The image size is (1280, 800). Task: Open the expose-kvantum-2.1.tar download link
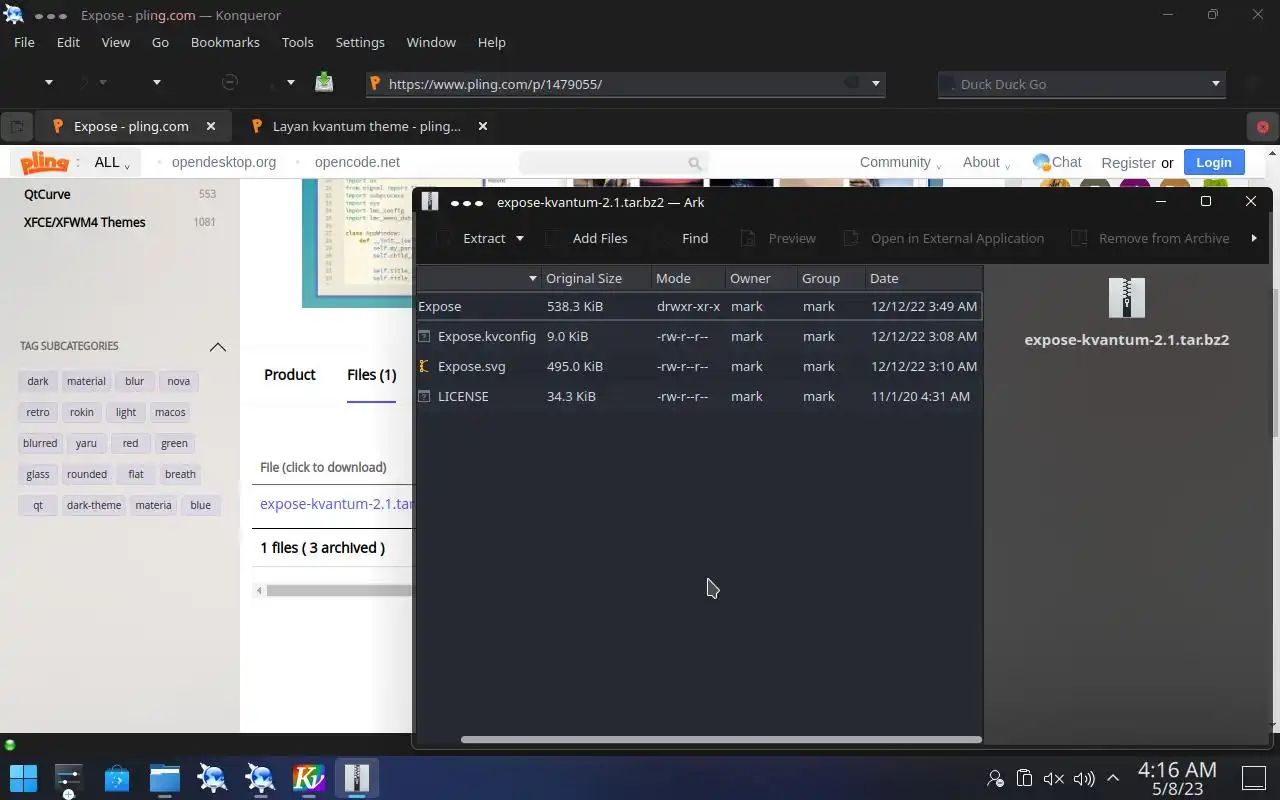tap(336, 504)
